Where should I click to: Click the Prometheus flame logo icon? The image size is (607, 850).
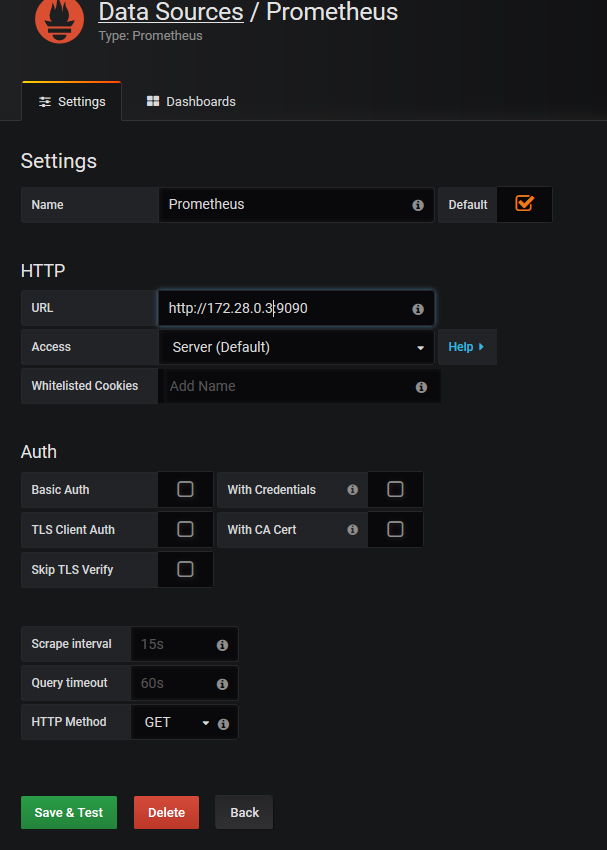point(60,21)
